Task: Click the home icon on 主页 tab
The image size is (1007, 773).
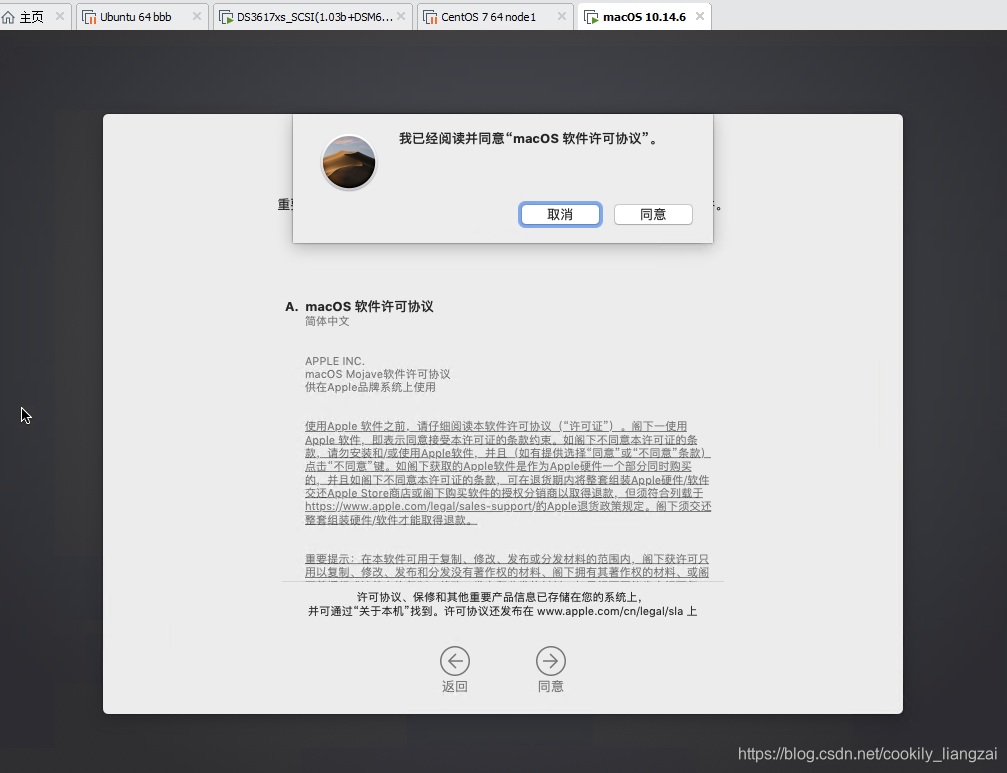Action: (x=8, y=17)
